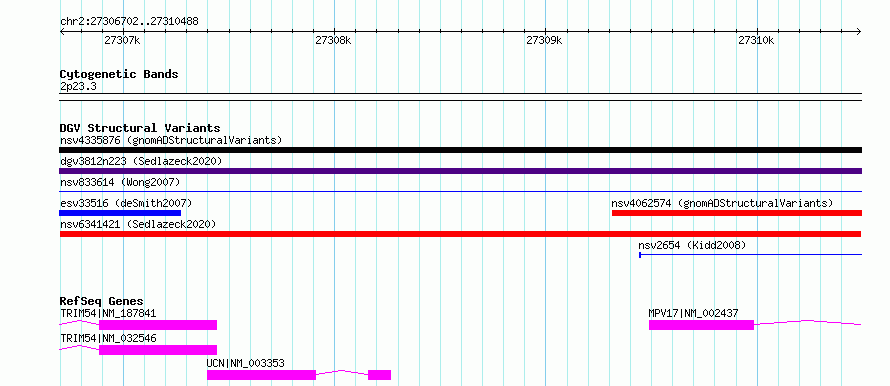Screen dimensions: 890x386
Task: Click the thin blue nsv833614 variant line
Action: [x=460, y=192]
